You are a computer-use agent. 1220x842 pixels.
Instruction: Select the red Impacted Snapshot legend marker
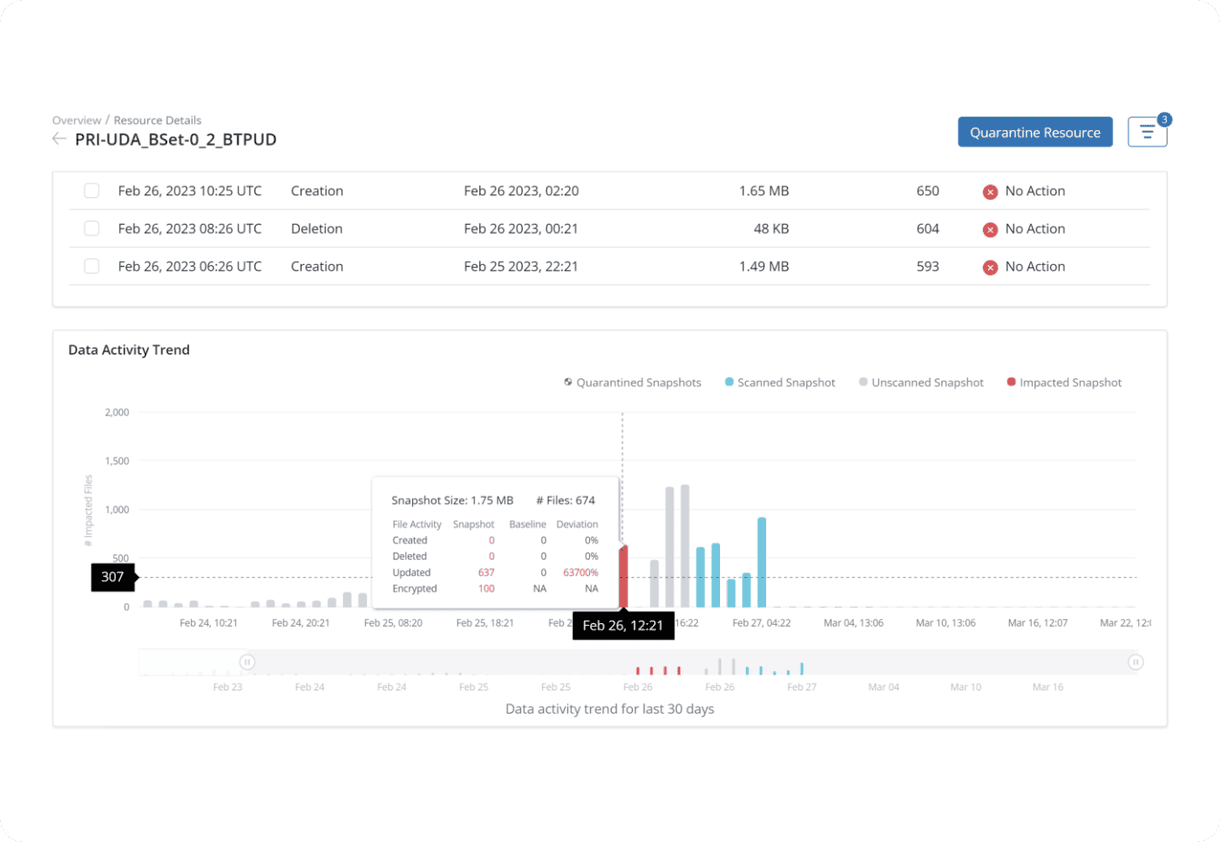coord(1011,382)
